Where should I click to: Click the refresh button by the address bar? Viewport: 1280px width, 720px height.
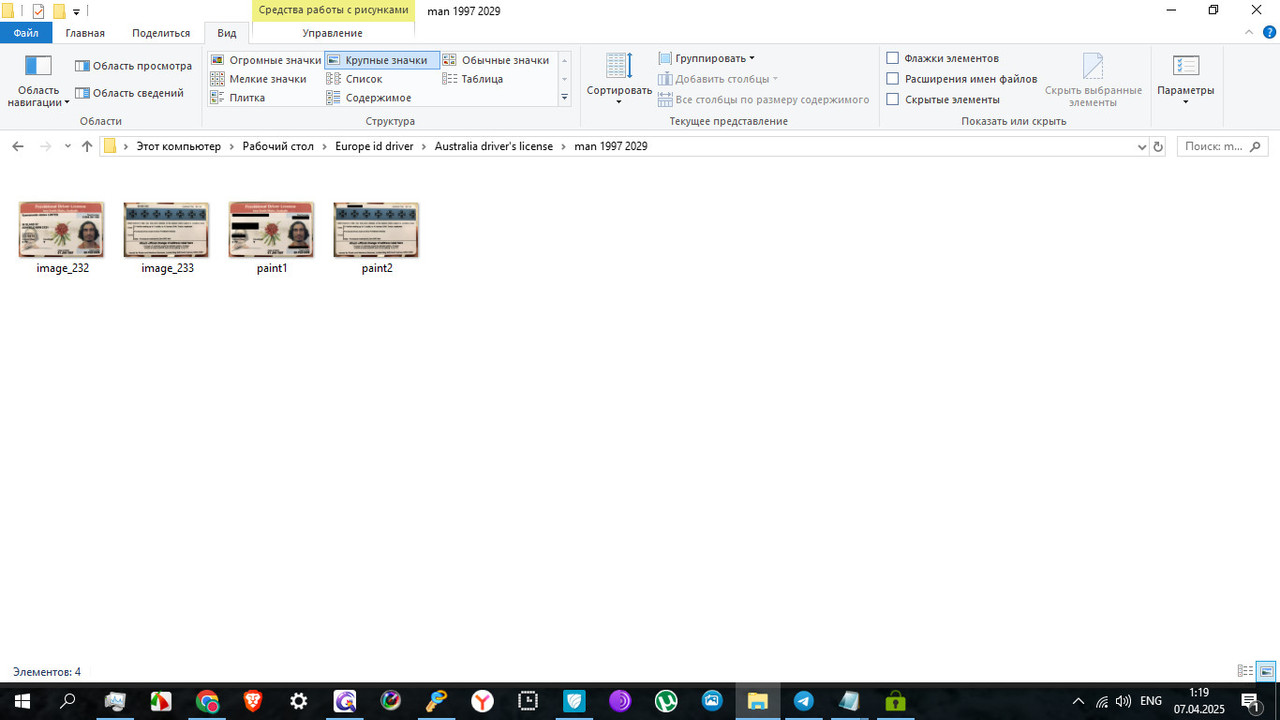pos(1158,147)
